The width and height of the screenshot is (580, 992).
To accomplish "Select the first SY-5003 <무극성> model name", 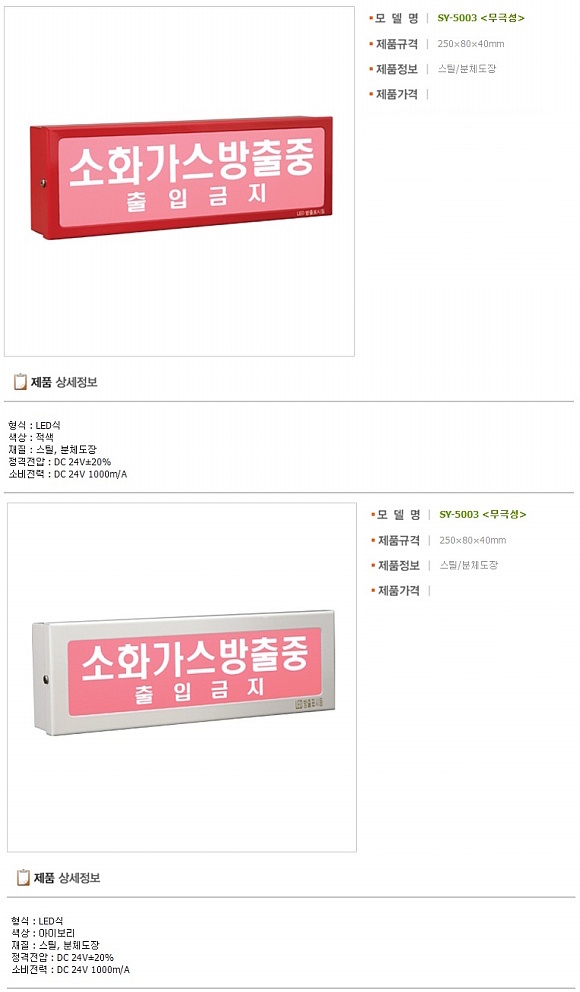I will pyautogui.click(x=481, y=18).
